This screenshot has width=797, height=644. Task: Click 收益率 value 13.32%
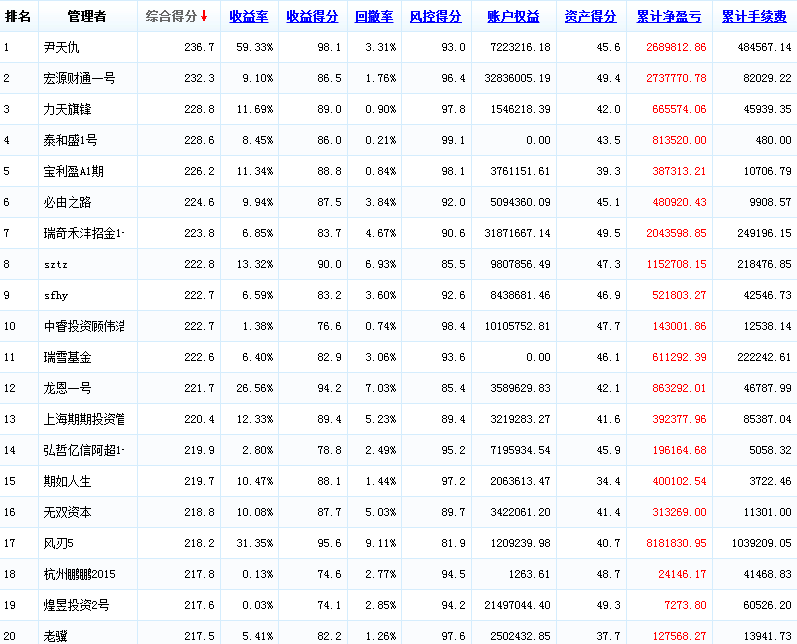tap(255, 264)
